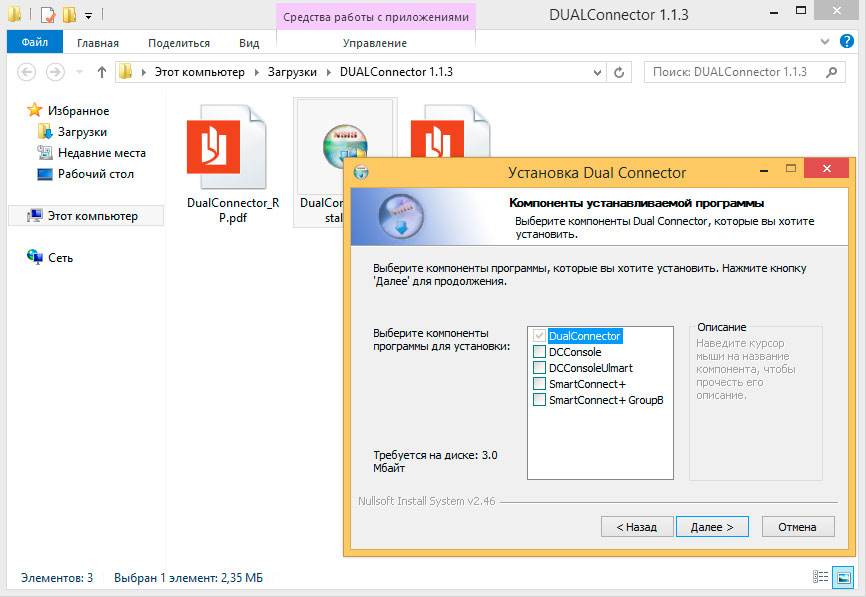Click the search magnifier icon

click(831, 72)
